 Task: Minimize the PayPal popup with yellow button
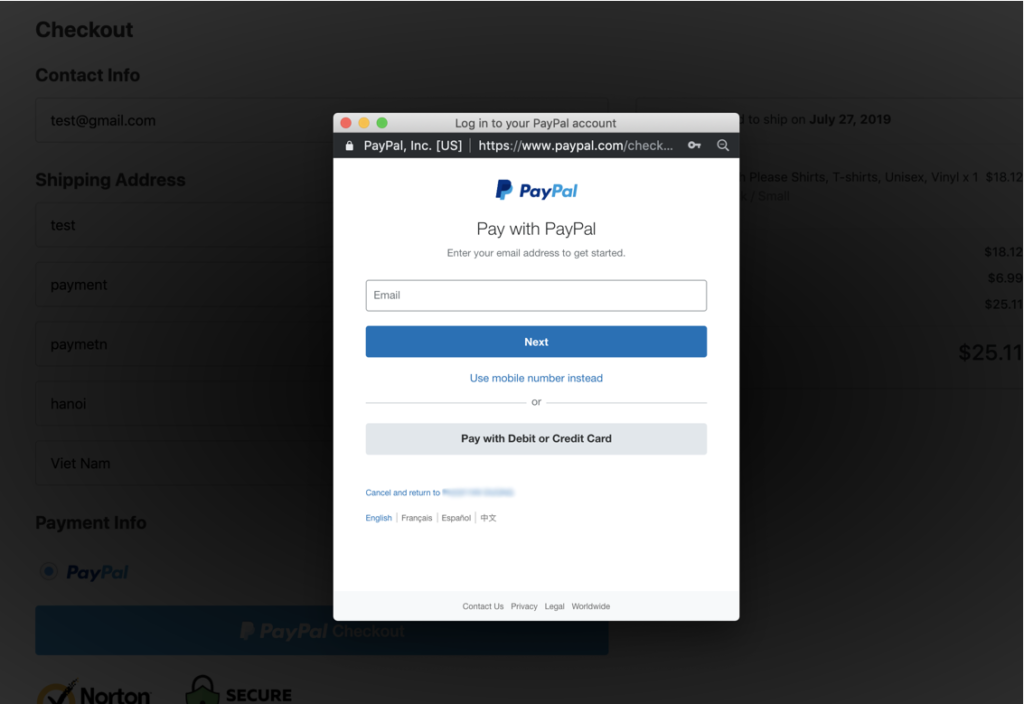(x=364, y=123)
